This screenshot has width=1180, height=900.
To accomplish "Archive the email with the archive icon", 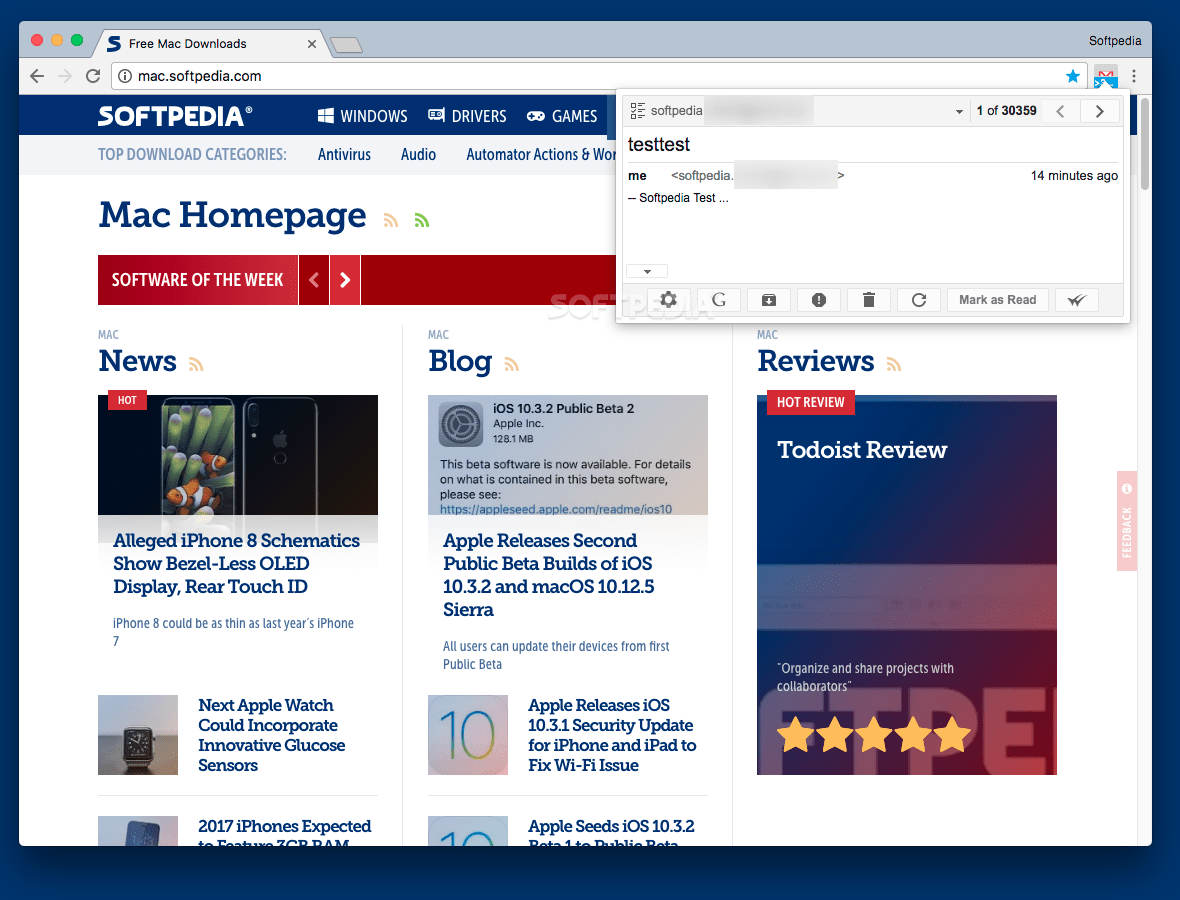I will (x=768, y=299).
